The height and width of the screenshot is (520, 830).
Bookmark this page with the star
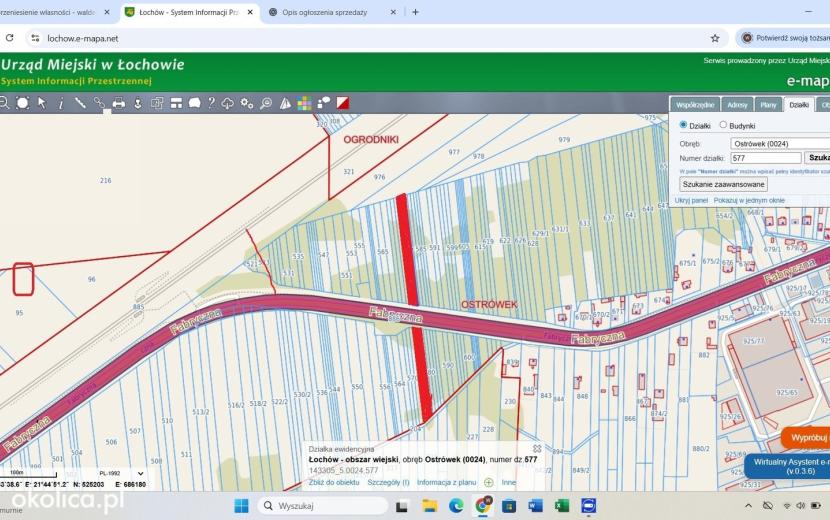(x=715, y=38)
